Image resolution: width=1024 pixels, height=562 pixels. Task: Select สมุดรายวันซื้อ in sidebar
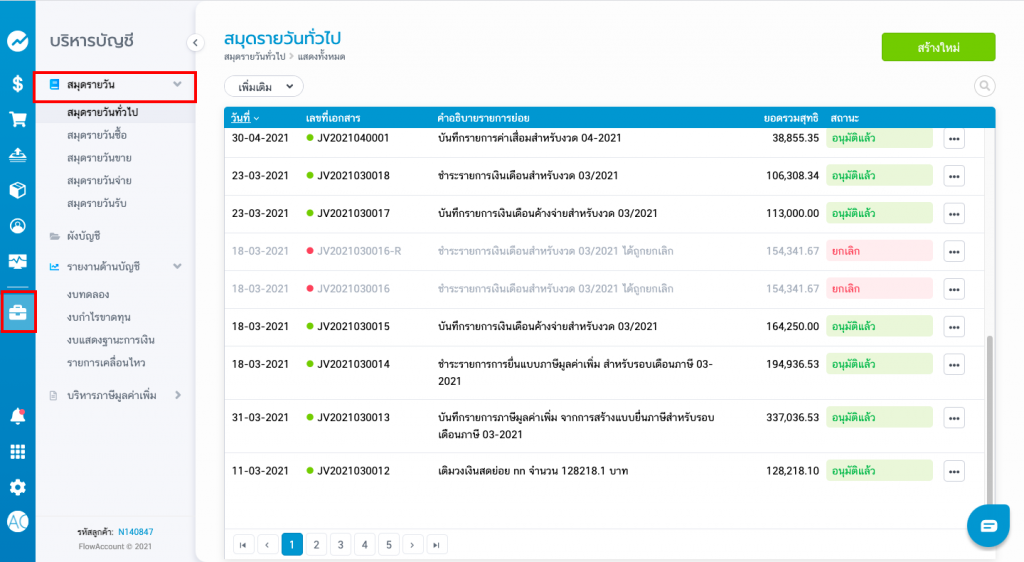[x=97, y=135]
